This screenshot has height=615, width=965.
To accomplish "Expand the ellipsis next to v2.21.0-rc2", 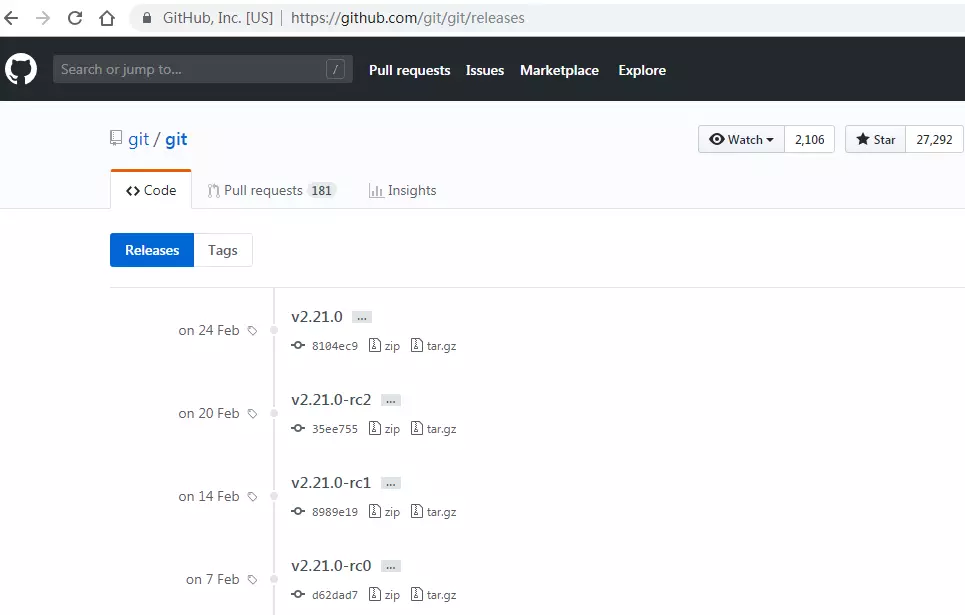I will pyautogui.click(x=391, y=401).
